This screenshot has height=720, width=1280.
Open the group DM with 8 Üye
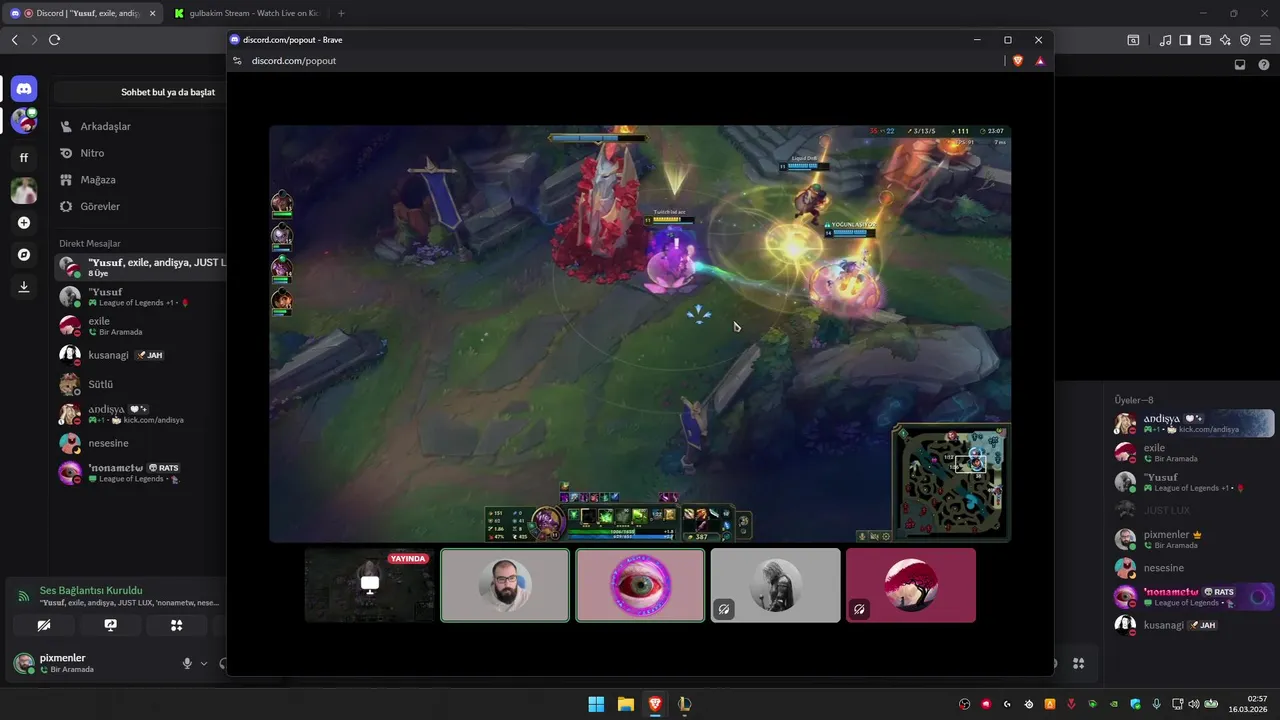click(x=140, y=267)
